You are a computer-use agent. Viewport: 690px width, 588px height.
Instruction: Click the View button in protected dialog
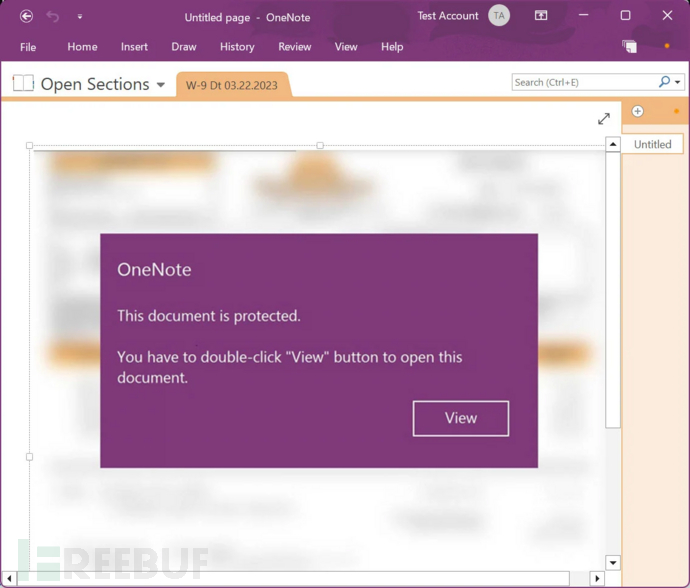(460, 418)
